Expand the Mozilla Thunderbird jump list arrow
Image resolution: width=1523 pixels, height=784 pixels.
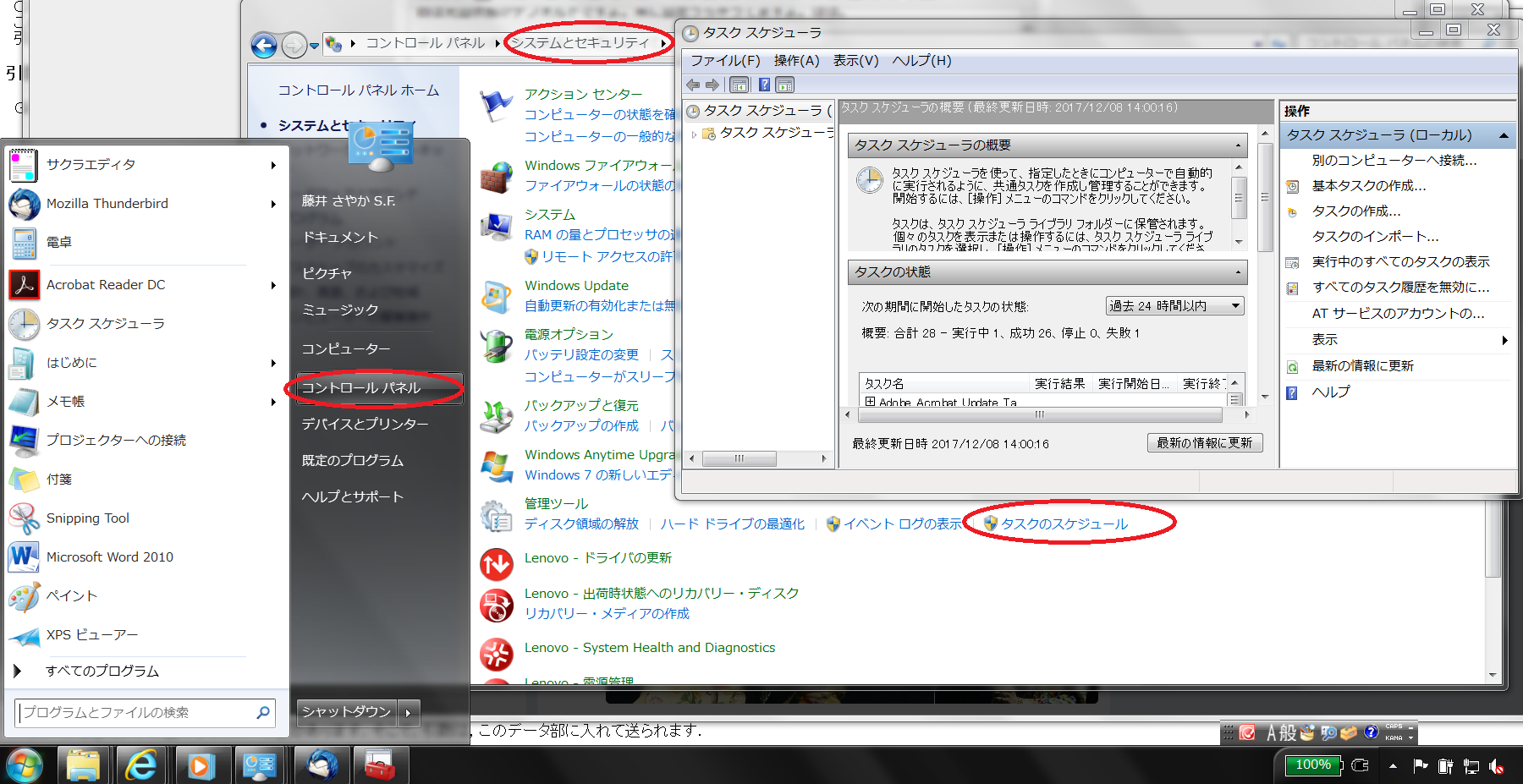tap(273, 204)
